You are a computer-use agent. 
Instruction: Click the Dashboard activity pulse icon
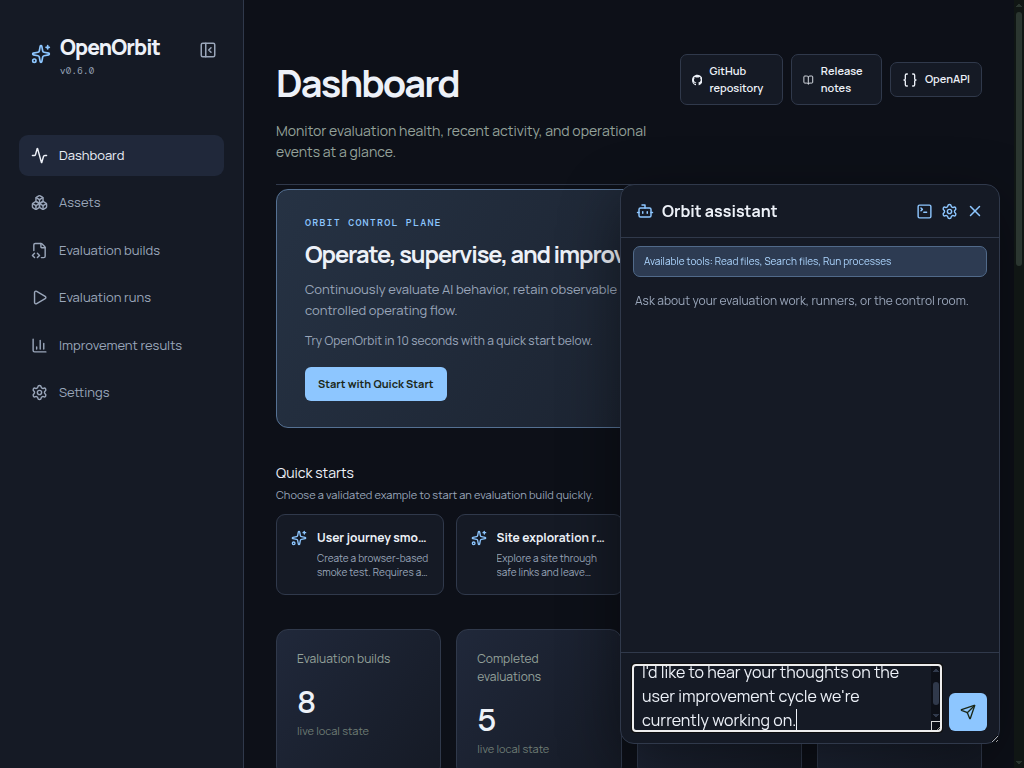(40, 155)
